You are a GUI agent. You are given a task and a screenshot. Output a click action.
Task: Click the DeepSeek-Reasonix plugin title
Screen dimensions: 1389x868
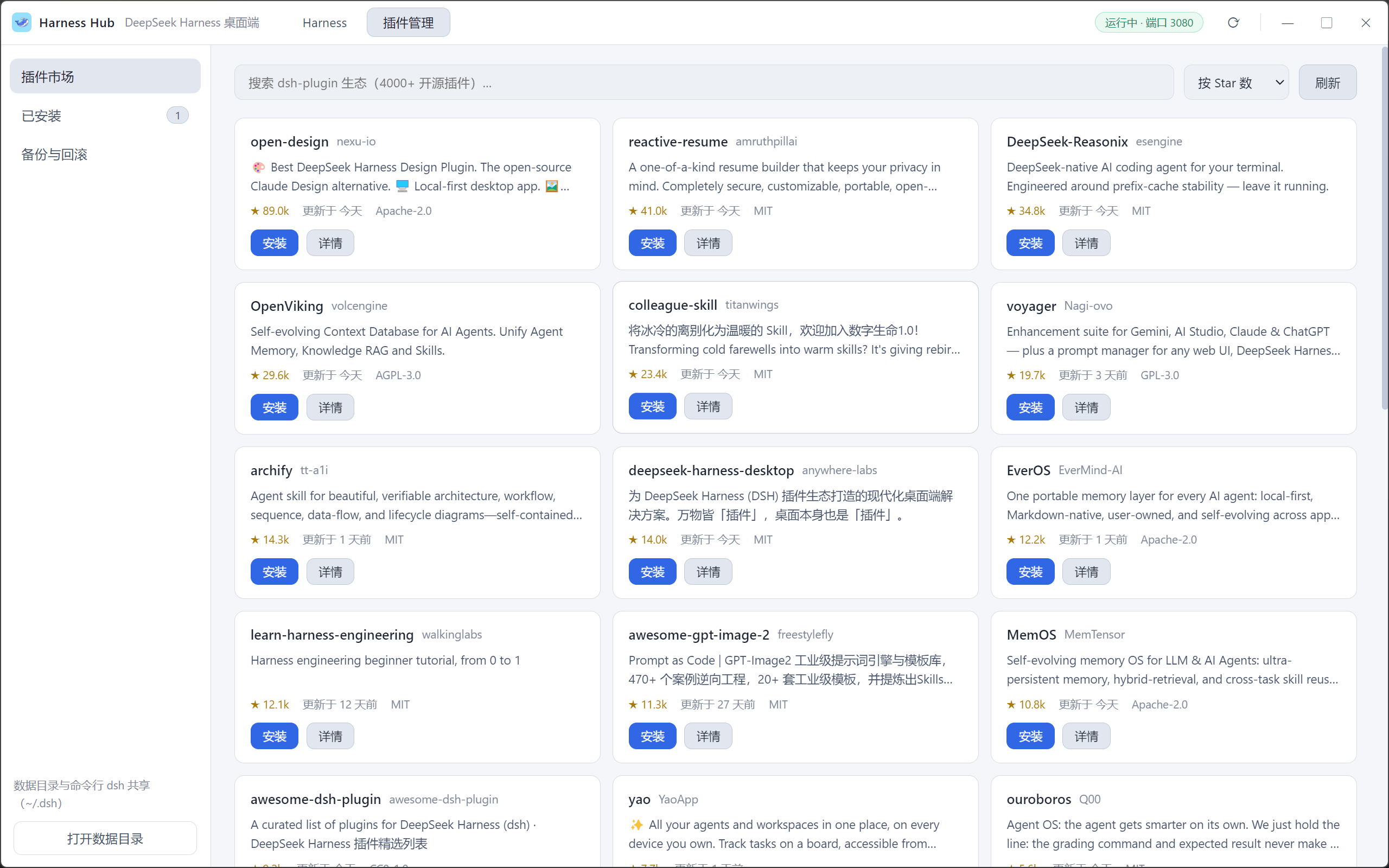pyautogui.click(x=1067, y=142)
